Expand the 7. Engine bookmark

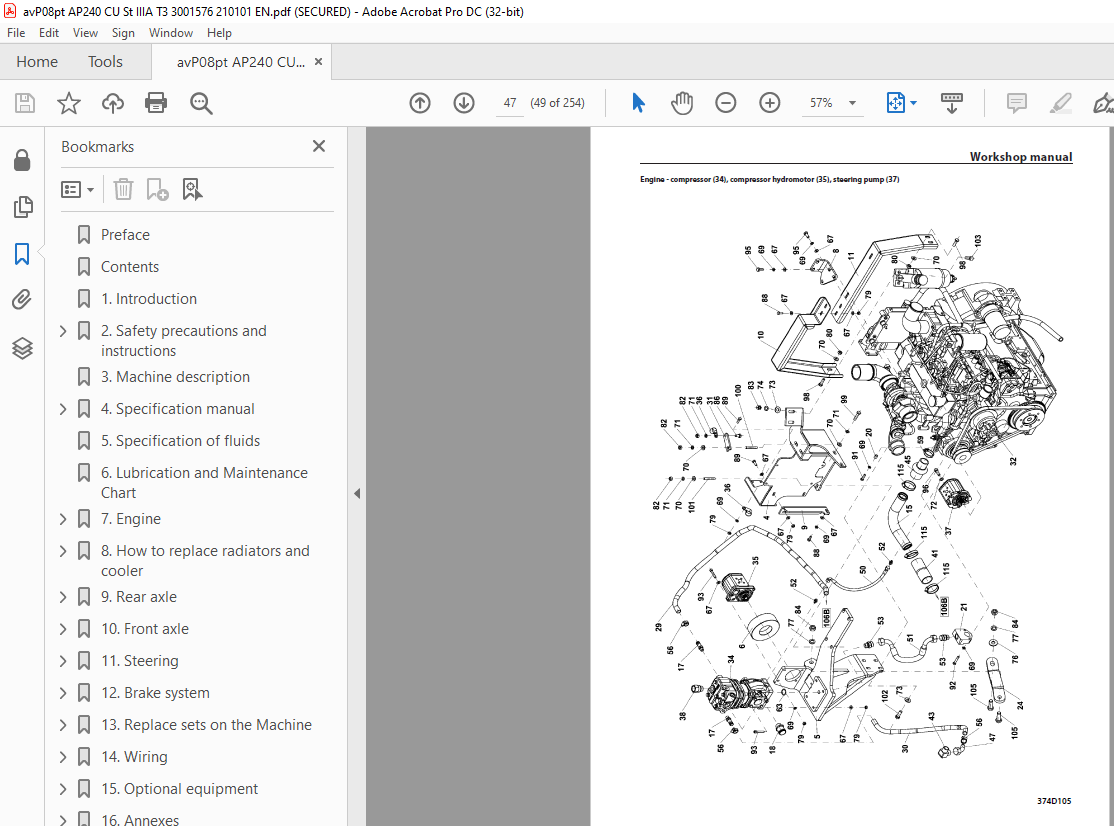tap(63, 519)
